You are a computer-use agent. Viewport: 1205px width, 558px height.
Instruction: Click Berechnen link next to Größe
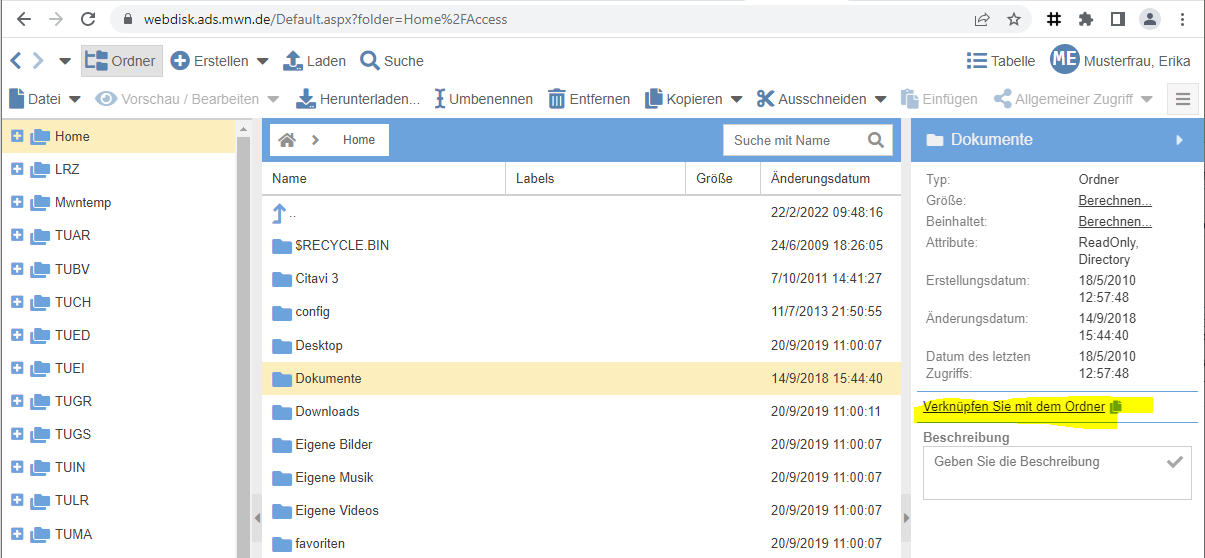(1114, 201)
